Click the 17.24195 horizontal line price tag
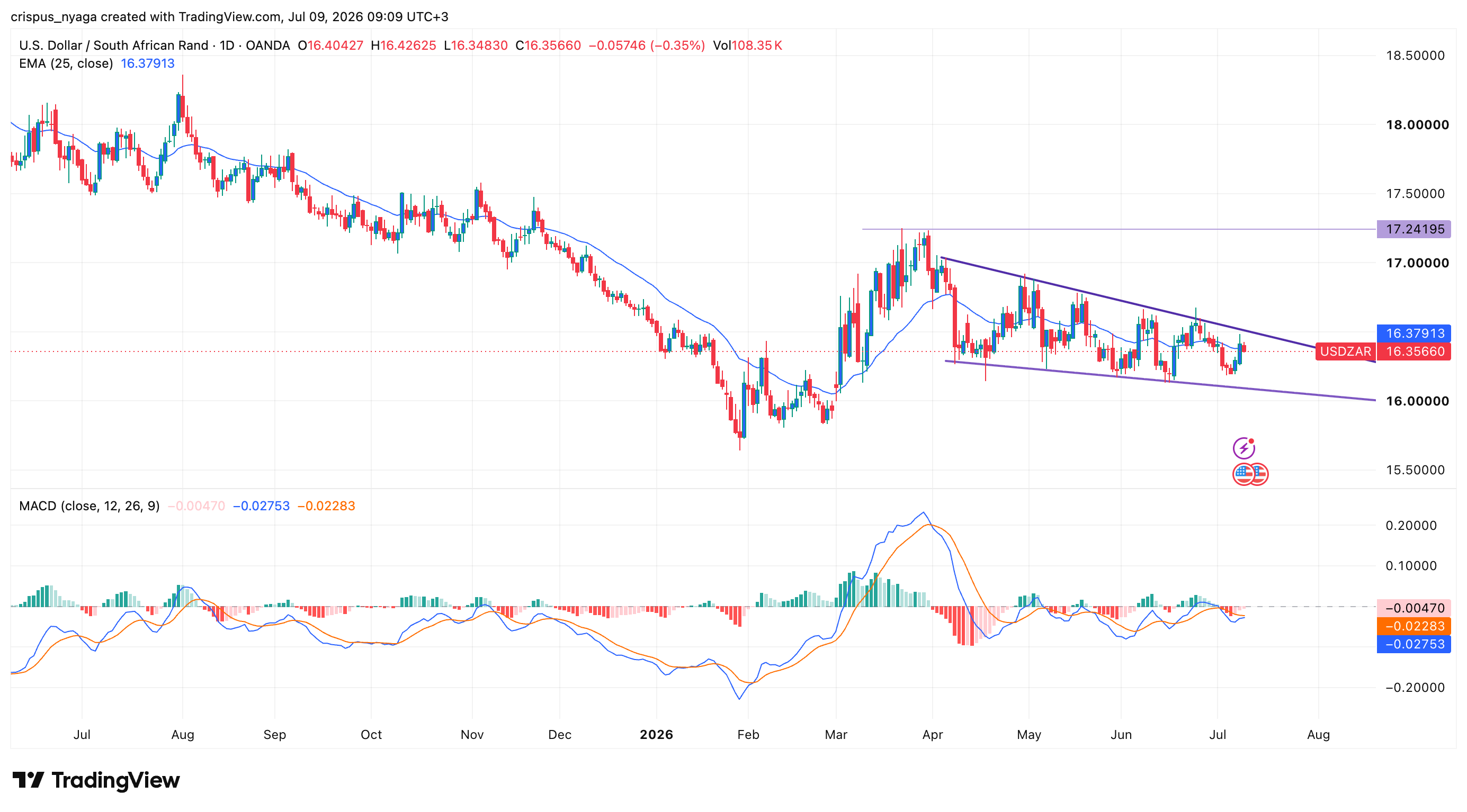Image resolution: width=1467 pixels, height=812 pixels. [1414, 229]
